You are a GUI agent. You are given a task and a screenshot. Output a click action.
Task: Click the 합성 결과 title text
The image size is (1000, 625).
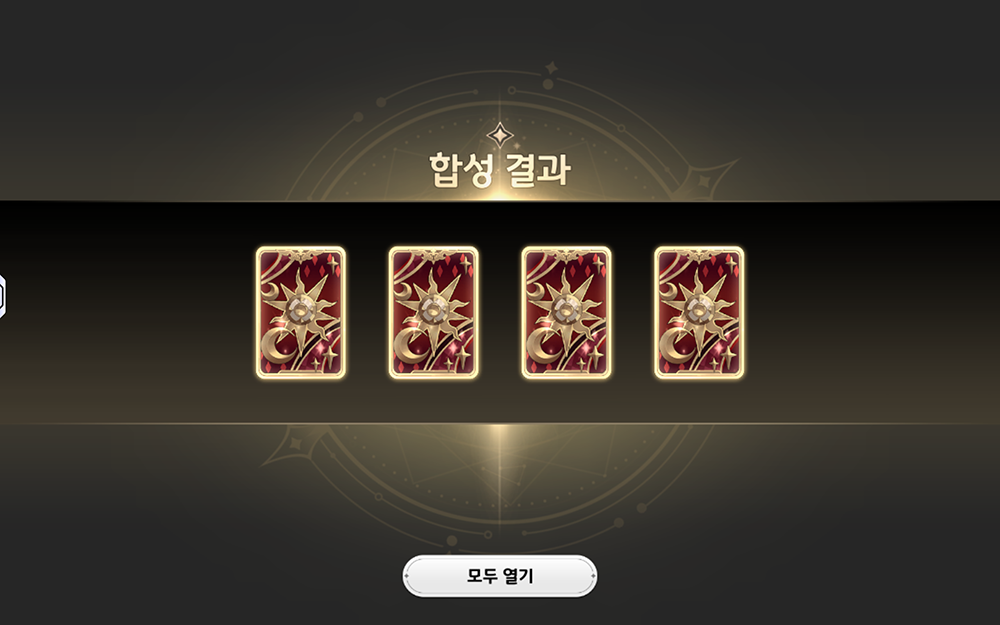499,170
